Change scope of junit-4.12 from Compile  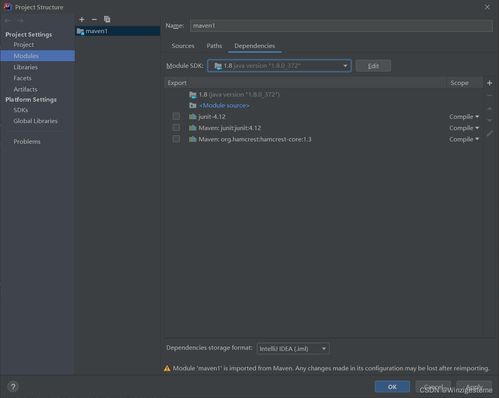tap(464, 117)
